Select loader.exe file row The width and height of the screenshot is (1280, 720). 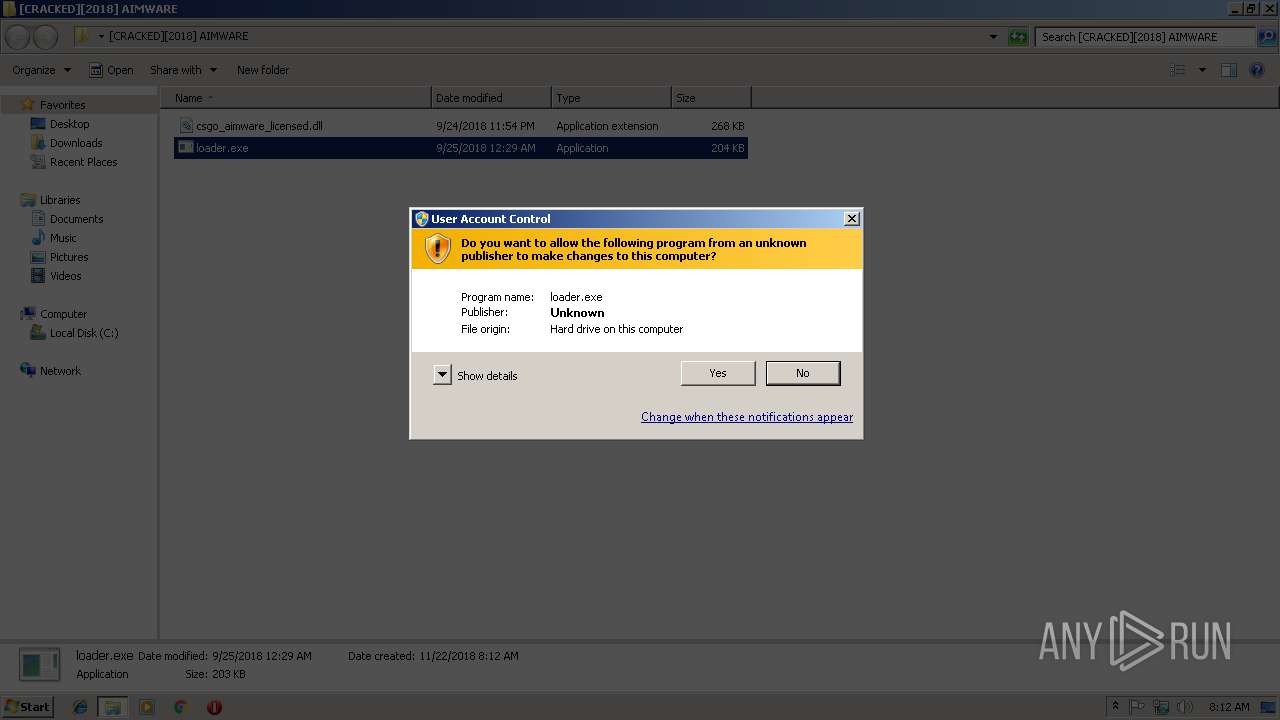[461, 148]
